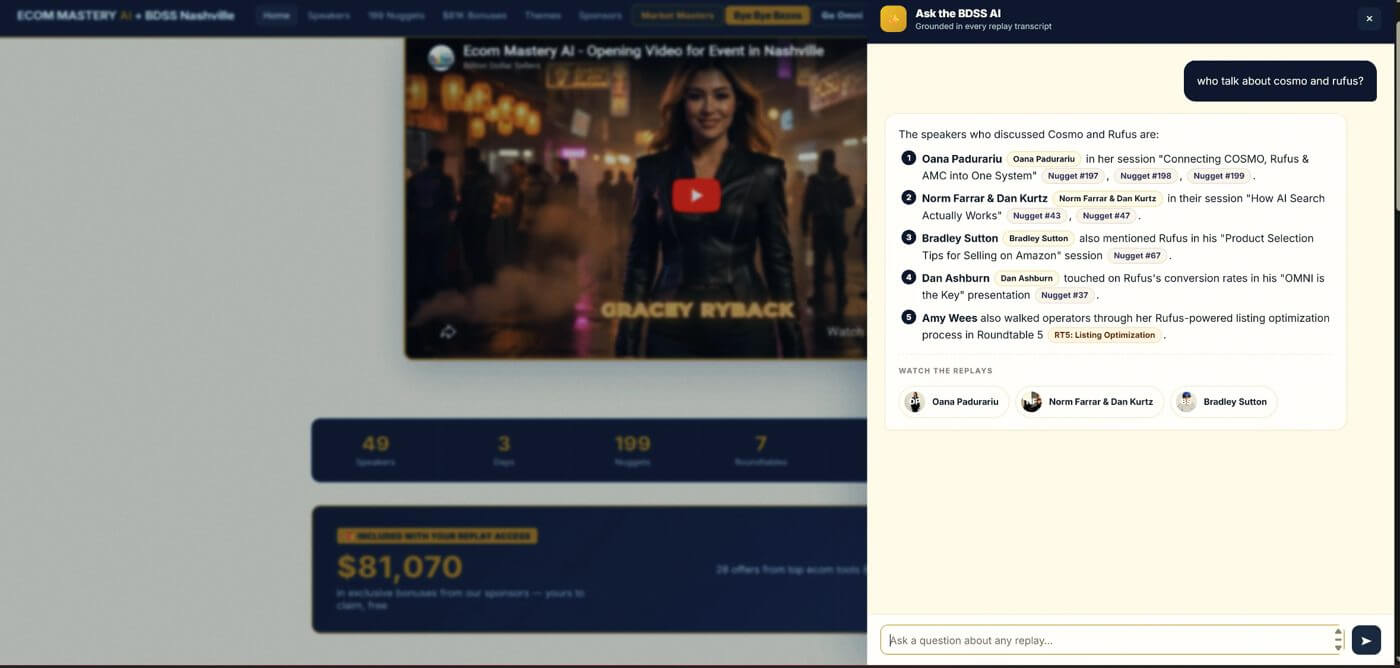
Task: Click the Market Masters nav button
Action: click(678, 16)
